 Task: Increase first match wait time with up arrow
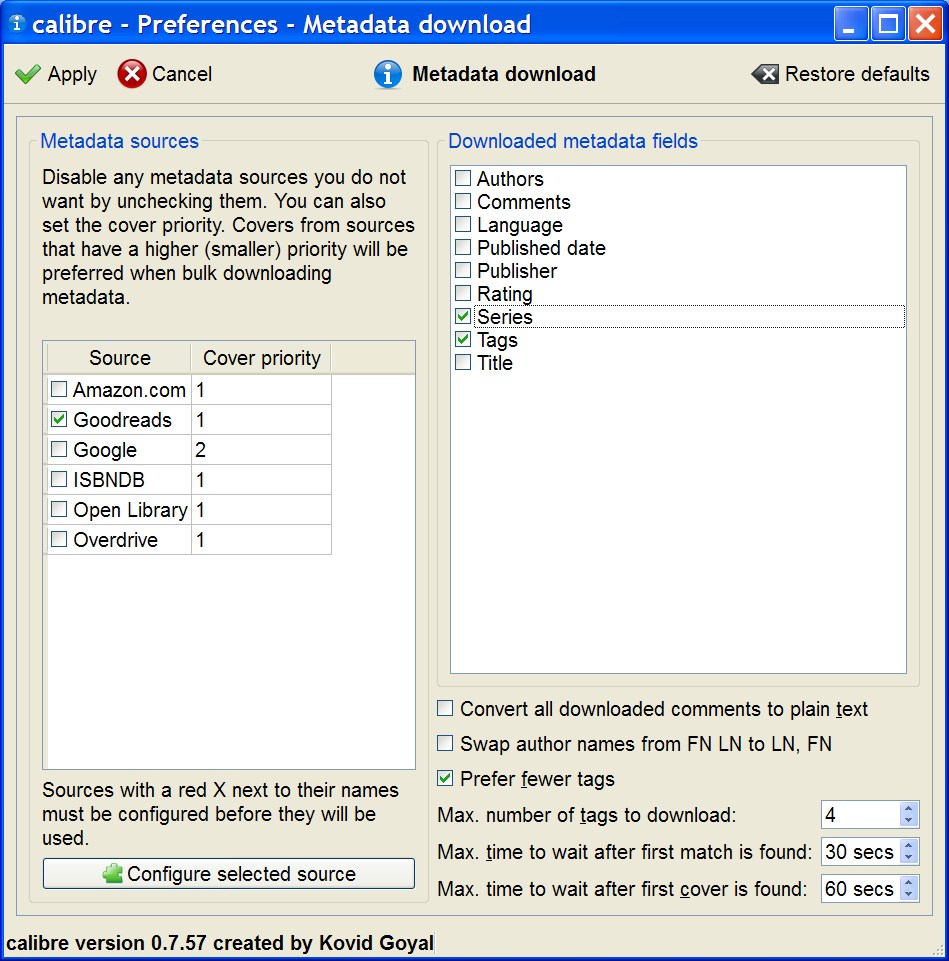[909, 845]
